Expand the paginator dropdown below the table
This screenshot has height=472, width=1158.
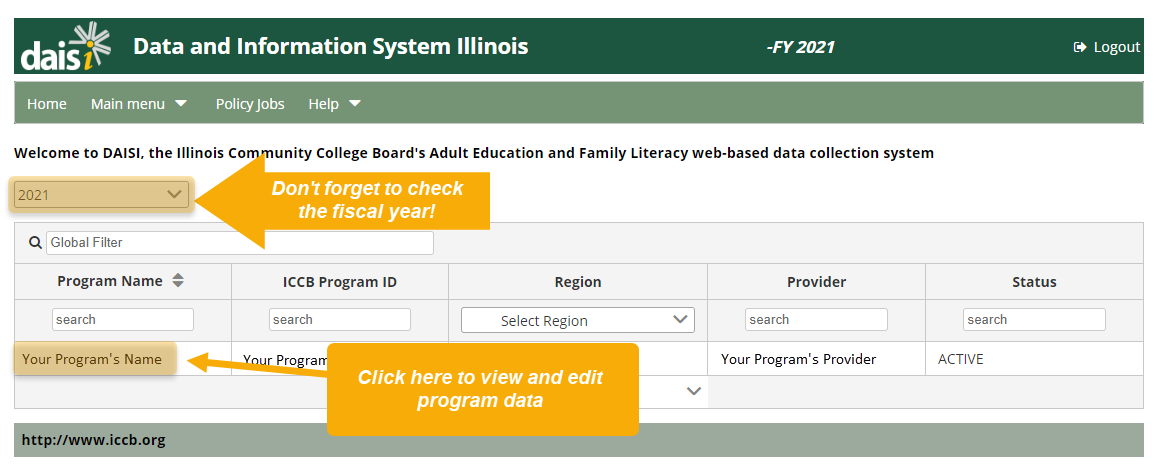[x=694, y=392]
